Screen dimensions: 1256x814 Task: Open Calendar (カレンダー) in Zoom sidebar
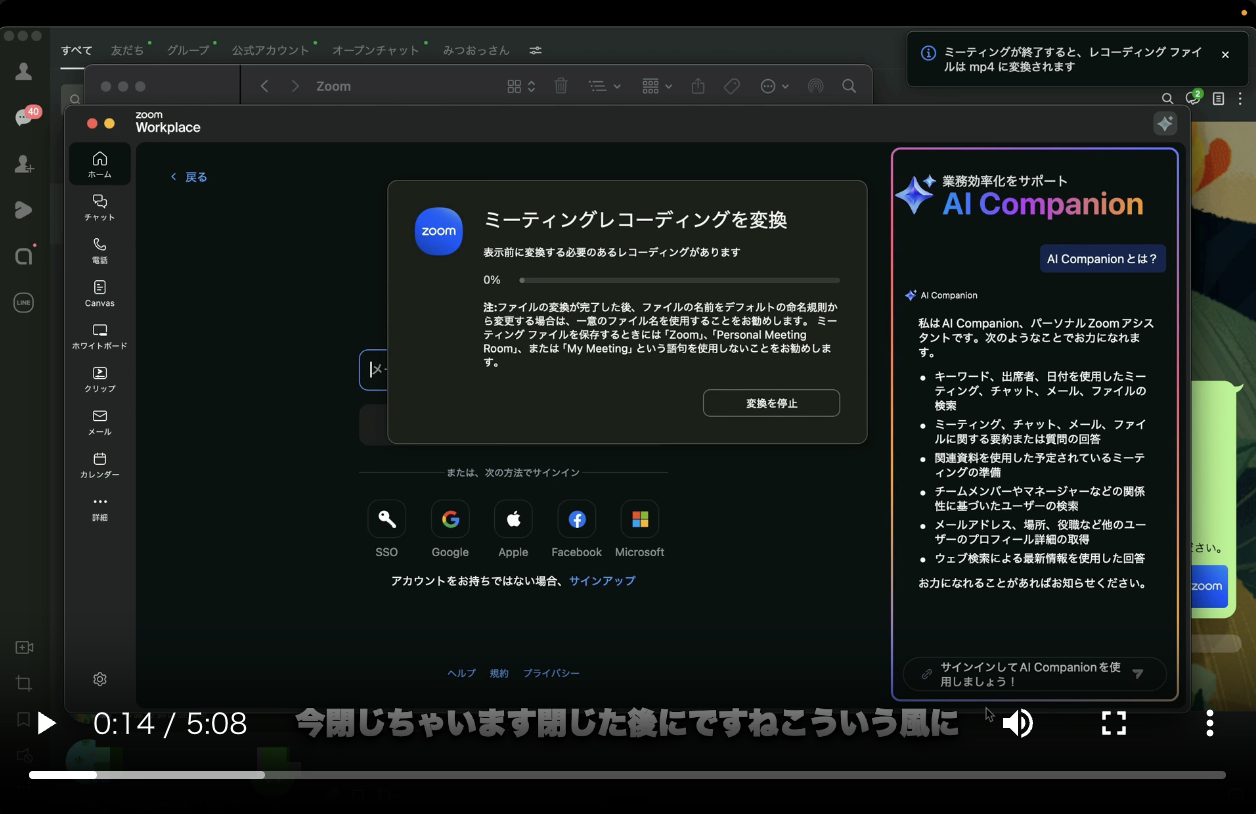pyautogui.click(x=100, y=465)
